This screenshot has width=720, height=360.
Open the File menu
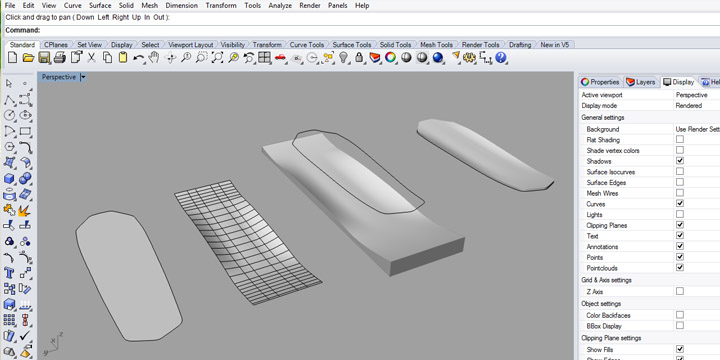pyautogui.click(x=10, y=6)
